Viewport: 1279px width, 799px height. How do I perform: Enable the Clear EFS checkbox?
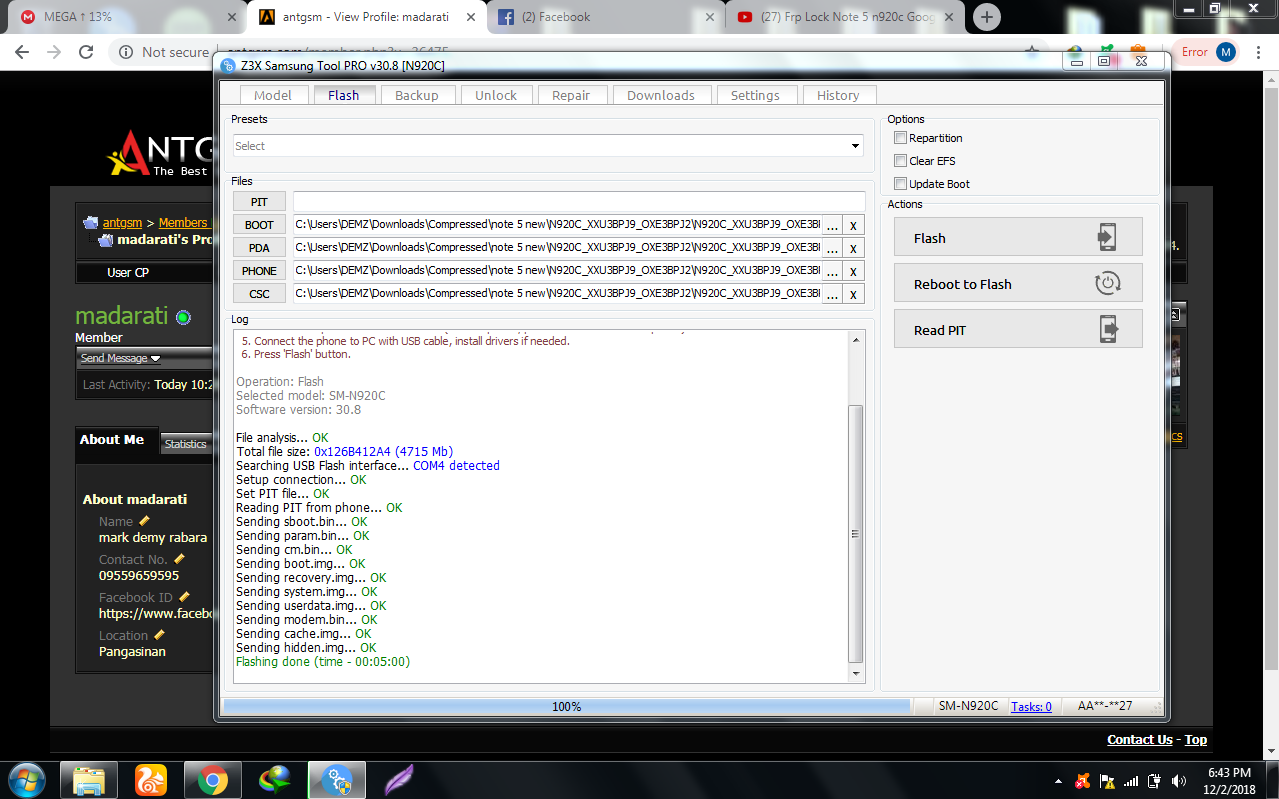pyautogui.click(x=900, y=161)
